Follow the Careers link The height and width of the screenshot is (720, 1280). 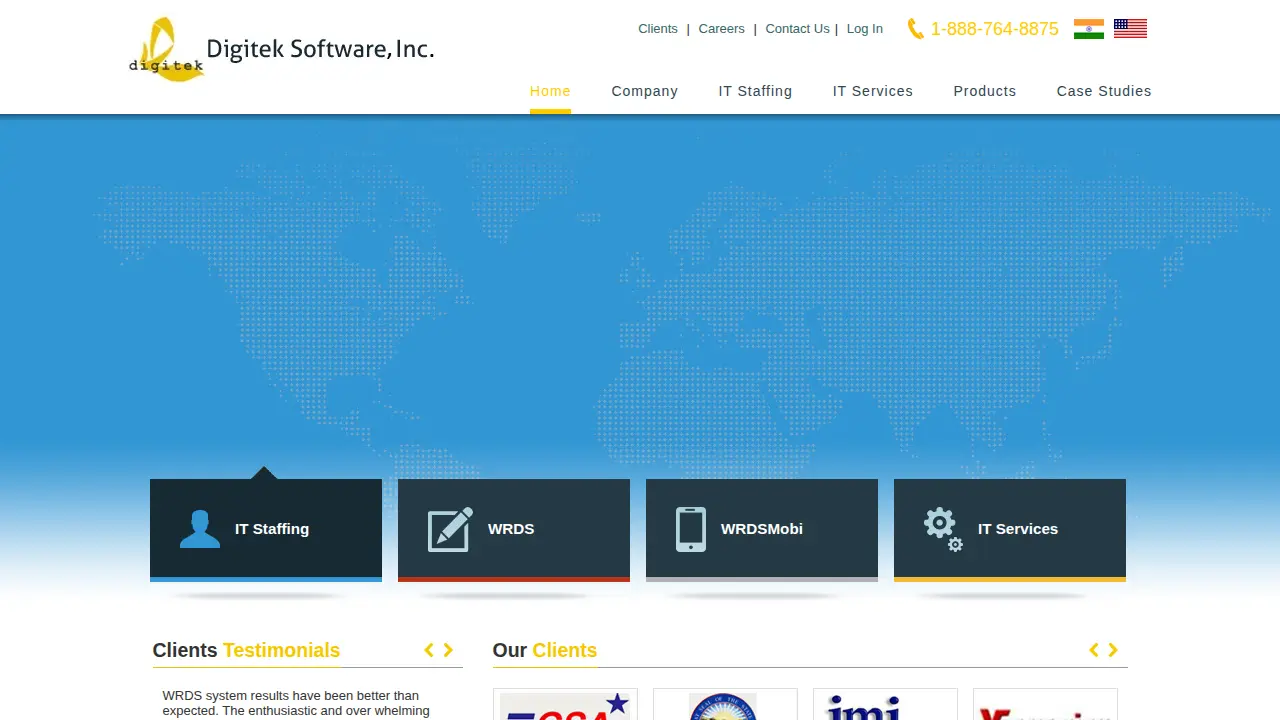[x=722, y=29]
